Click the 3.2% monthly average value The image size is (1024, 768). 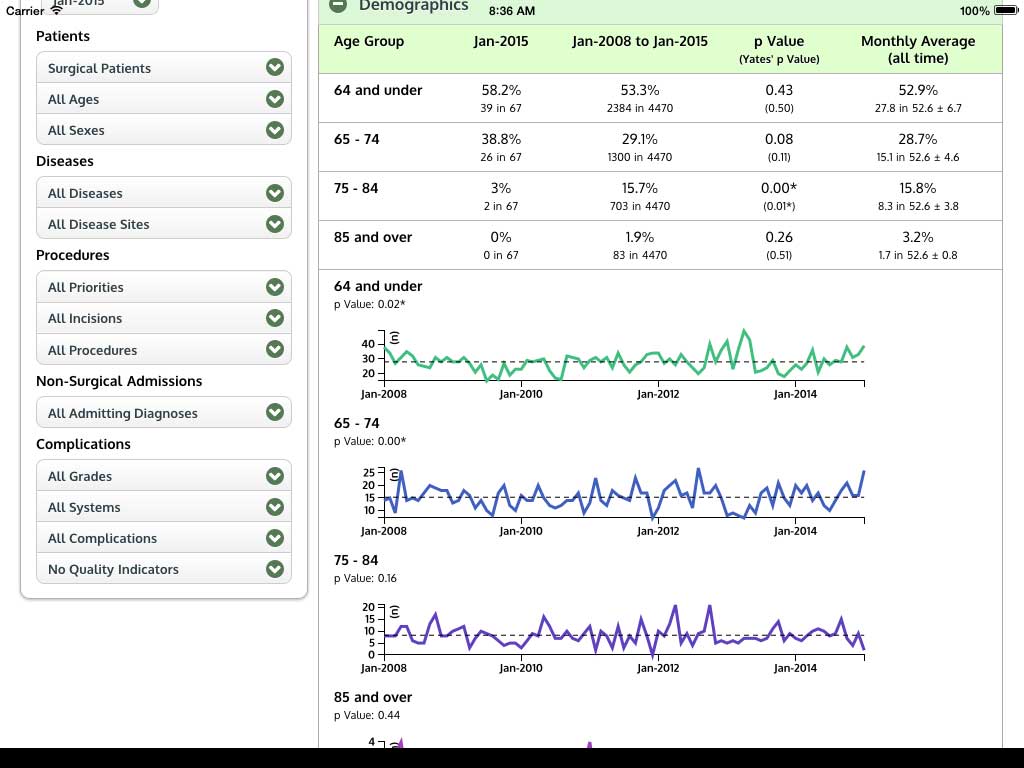(918, 237)
